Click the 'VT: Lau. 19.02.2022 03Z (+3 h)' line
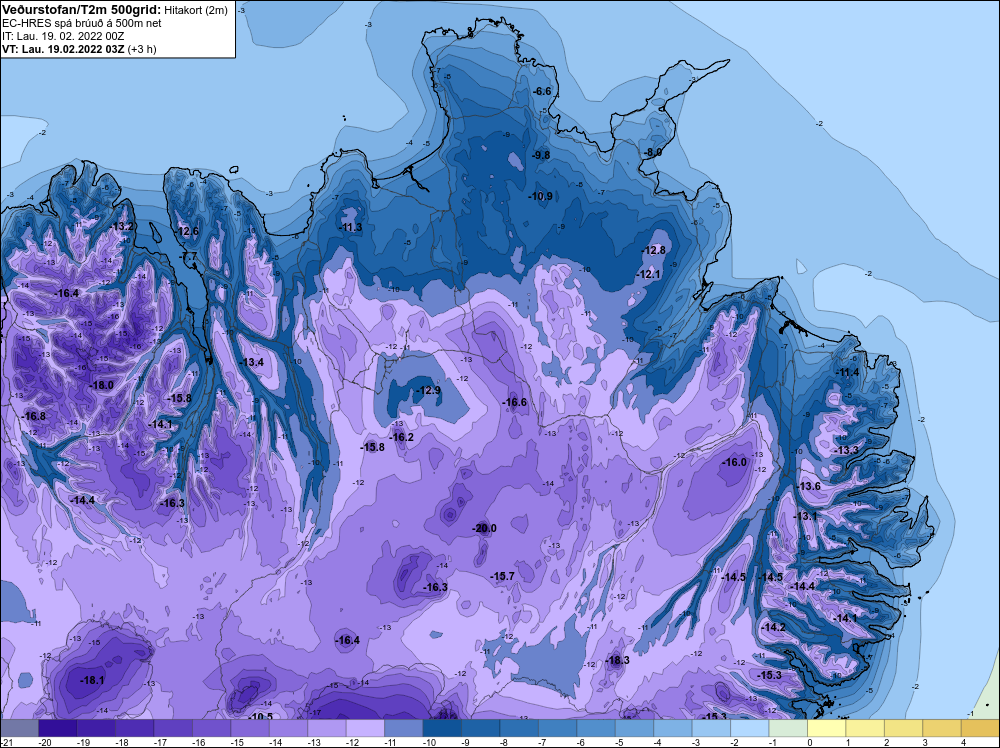The width and height of the screenshot is (1000, 748). (x=79, y=48)
